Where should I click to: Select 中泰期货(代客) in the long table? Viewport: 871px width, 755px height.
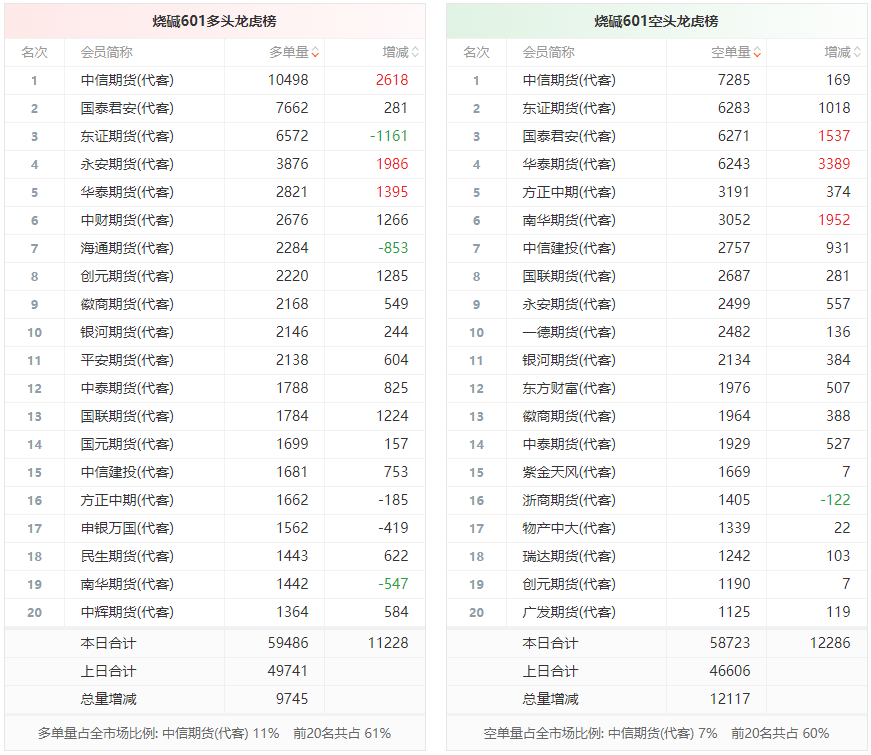pyautogui.click(x=127, y=388)
